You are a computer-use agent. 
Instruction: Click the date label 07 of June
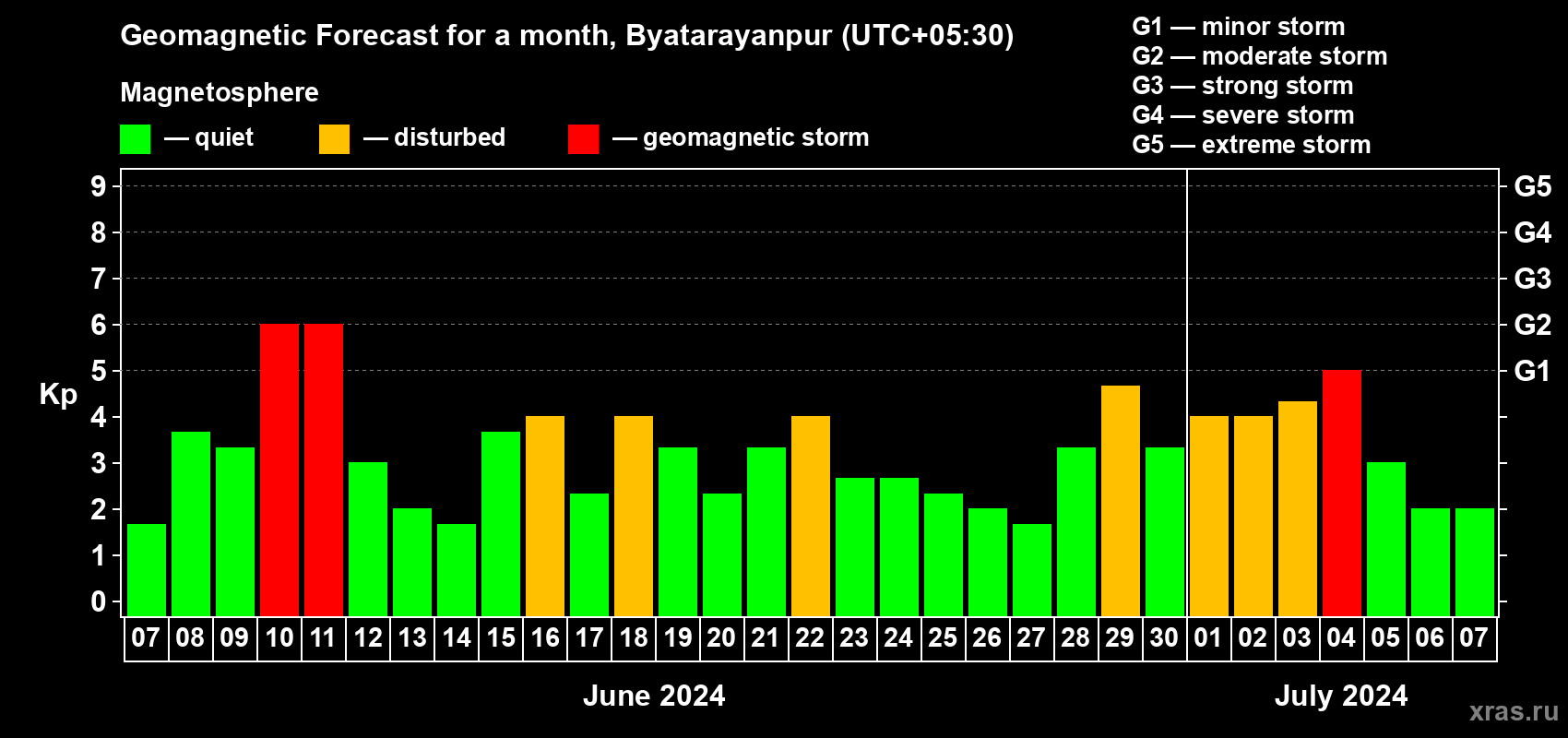146,637
